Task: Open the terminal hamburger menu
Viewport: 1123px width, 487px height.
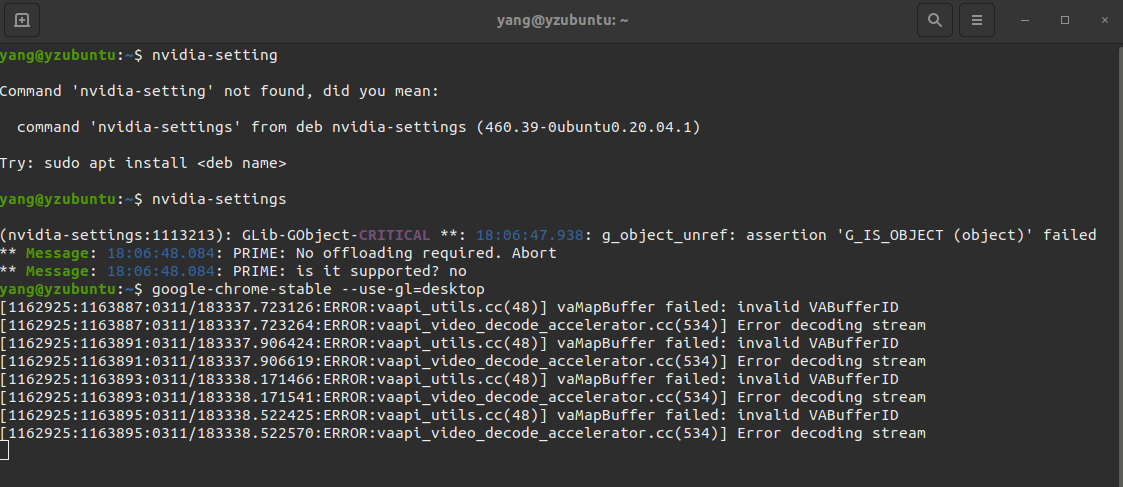Action: (977, 19)
